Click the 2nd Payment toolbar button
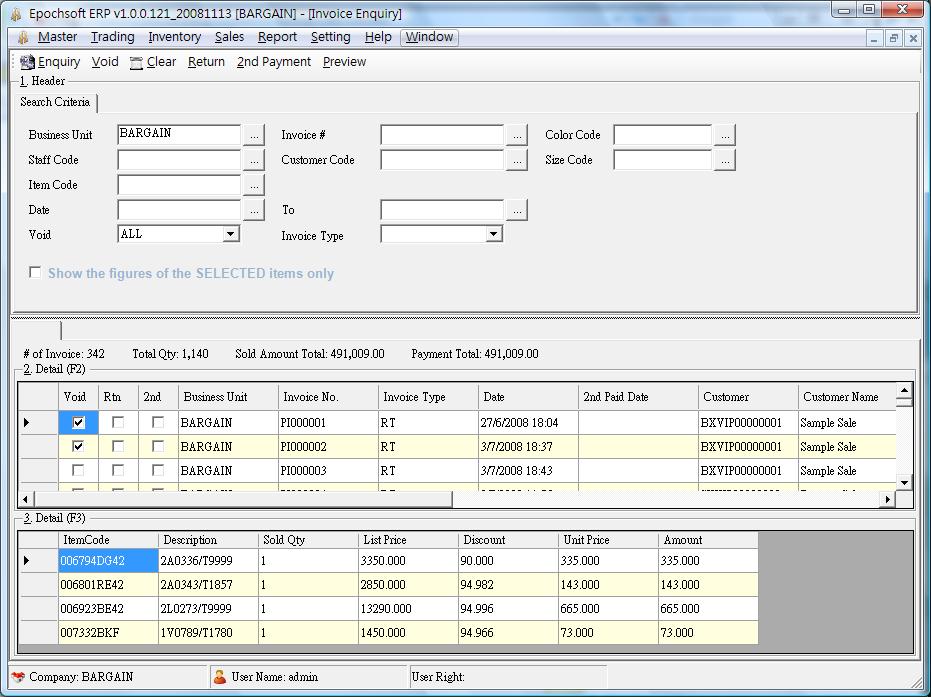This screenshot has width=931, height=697. tap(273, 62)
